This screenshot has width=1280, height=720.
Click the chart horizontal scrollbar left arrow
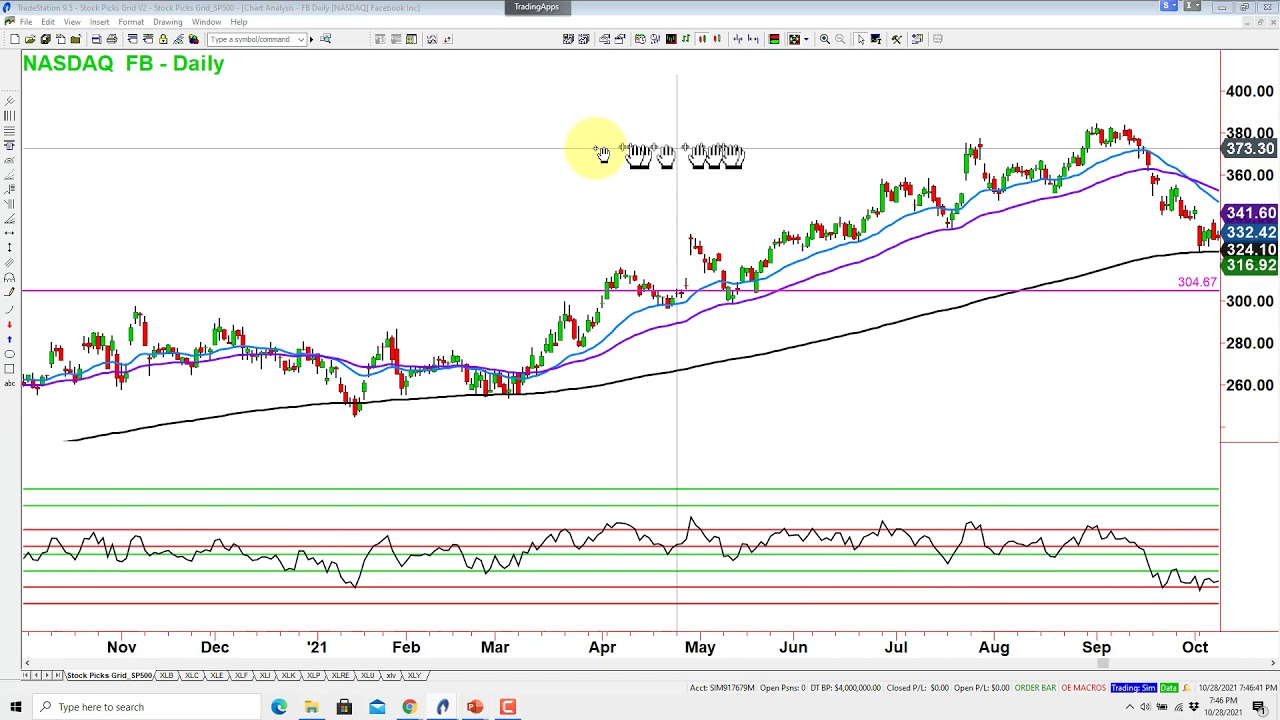(27, 663)
